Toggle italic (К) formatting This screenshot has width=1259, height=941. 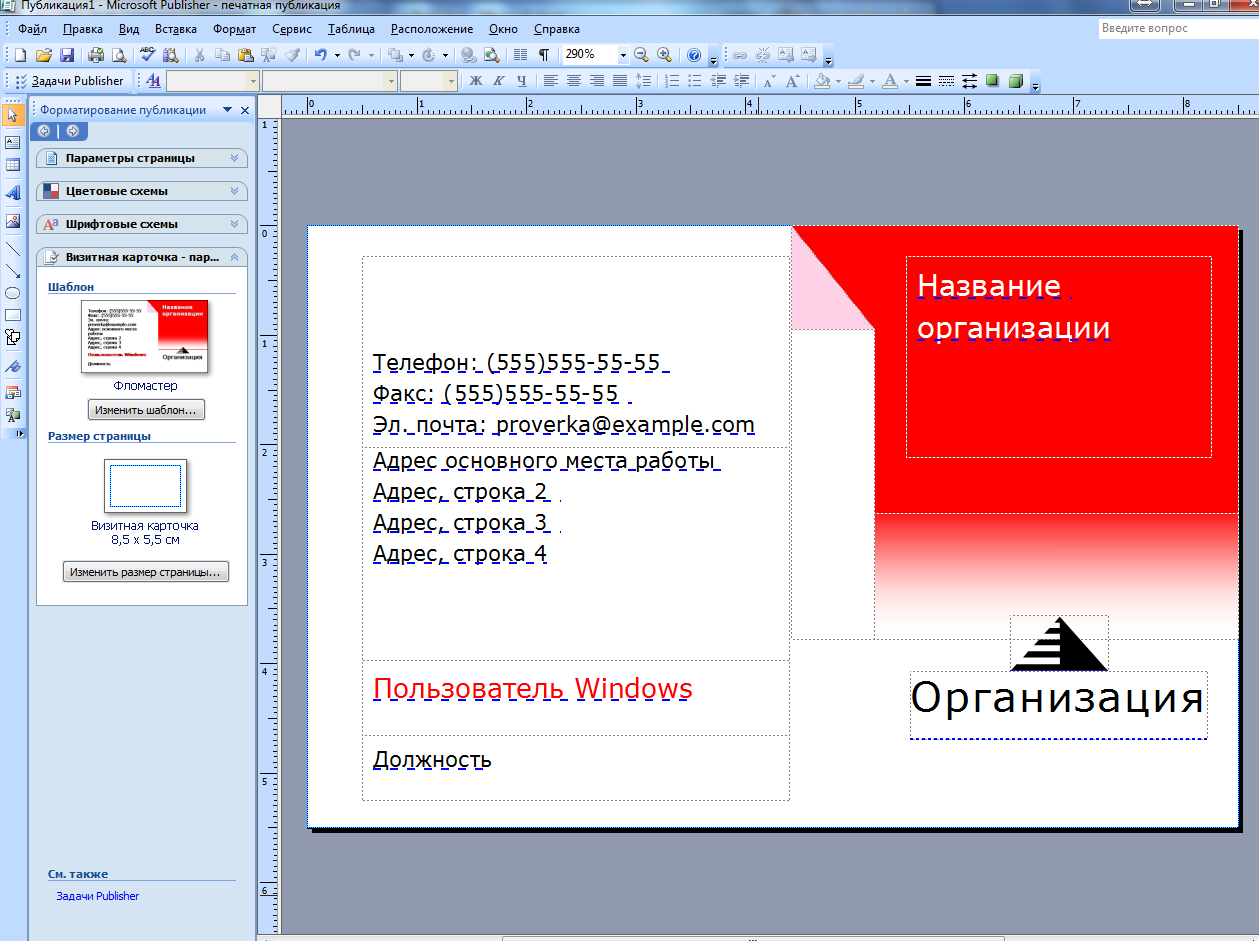(x=499, y=81)
